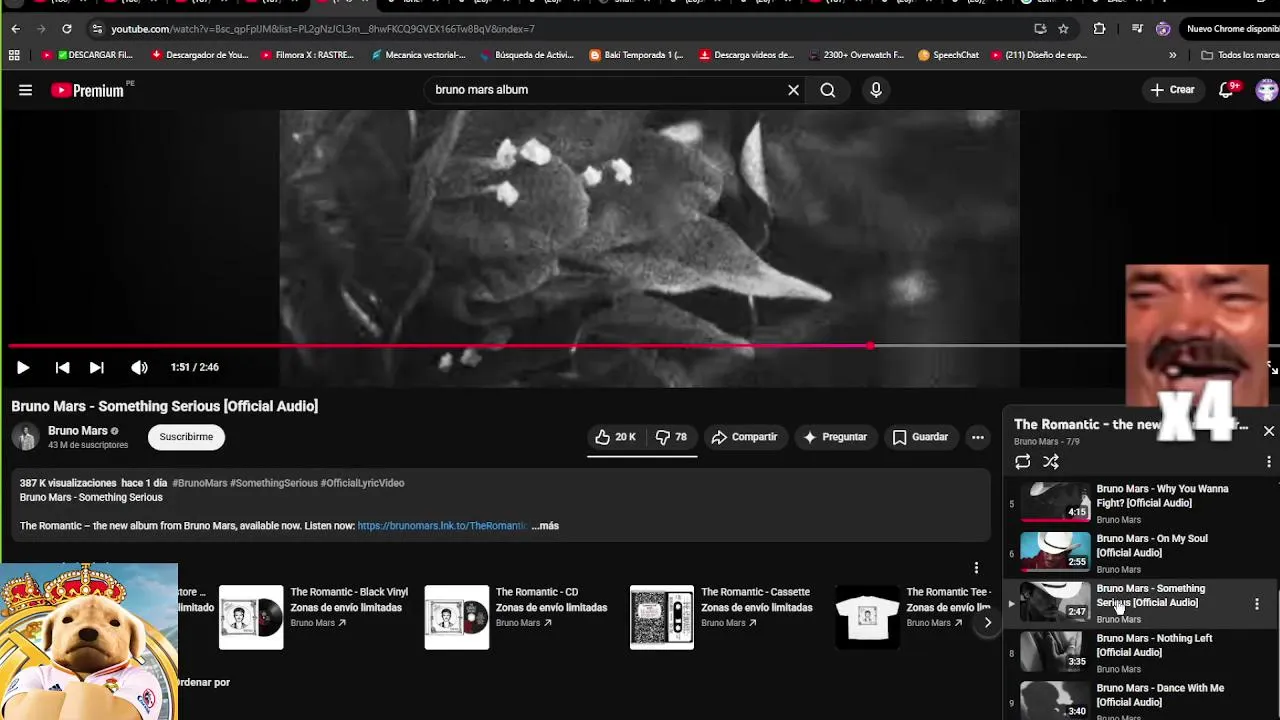The height and width of the screenshot is (720, 1280).
Task: Open 'Mecanica vectorial-...' bookmark
Action: 418,55
